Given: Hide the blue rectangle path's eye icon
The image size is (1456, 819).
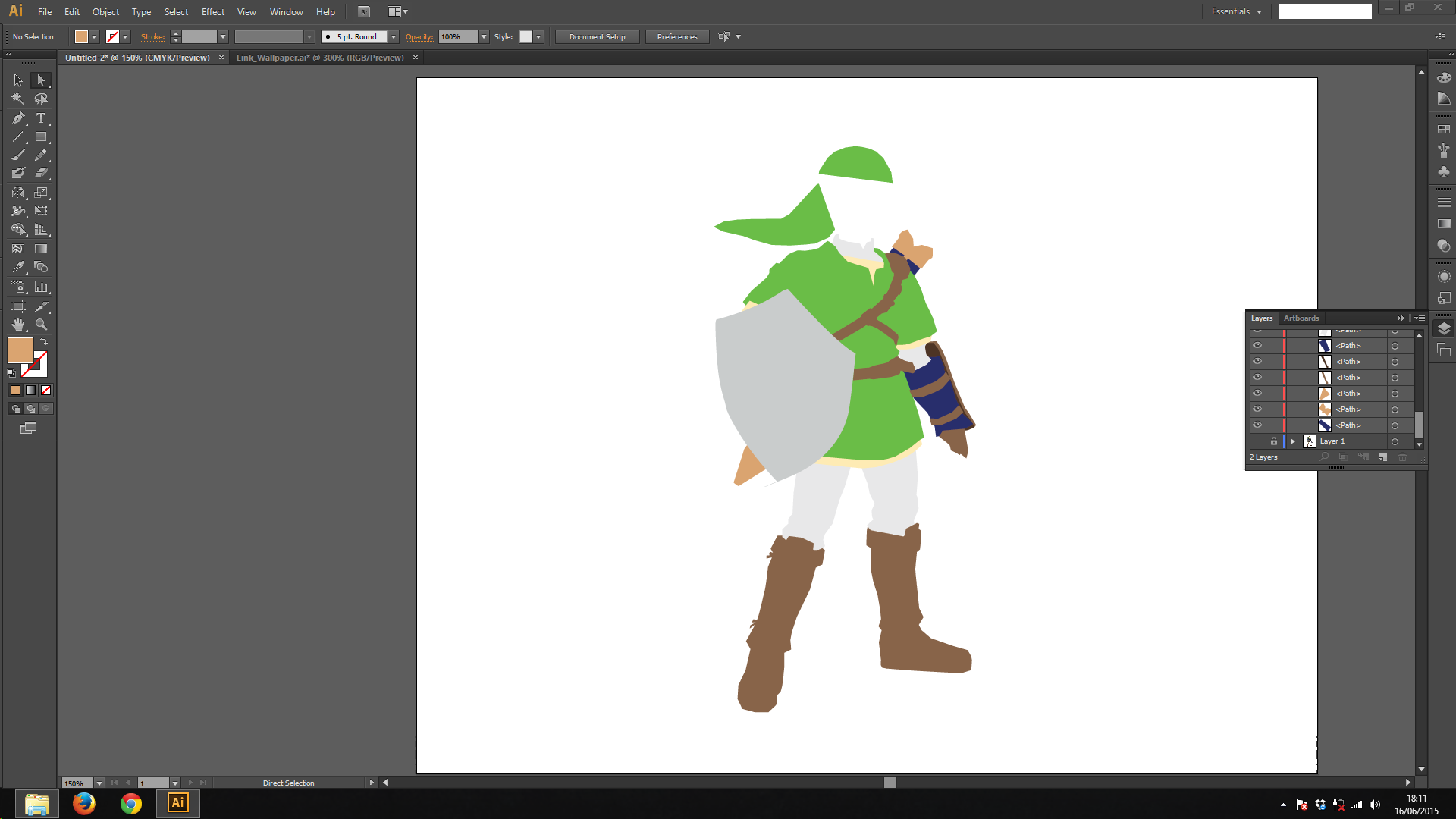Looking at the screenshot, I should (1257, 346).
